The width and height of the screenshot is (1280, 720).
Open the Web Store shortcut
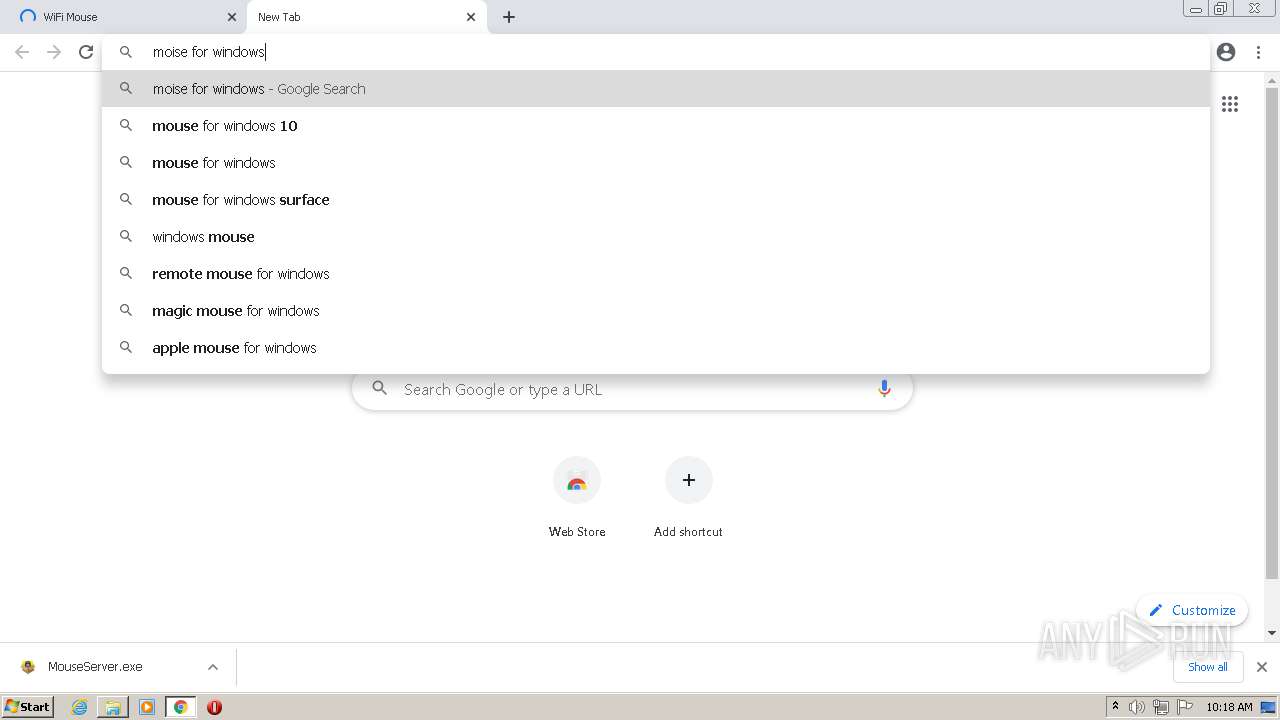click(x=577, y=497)
